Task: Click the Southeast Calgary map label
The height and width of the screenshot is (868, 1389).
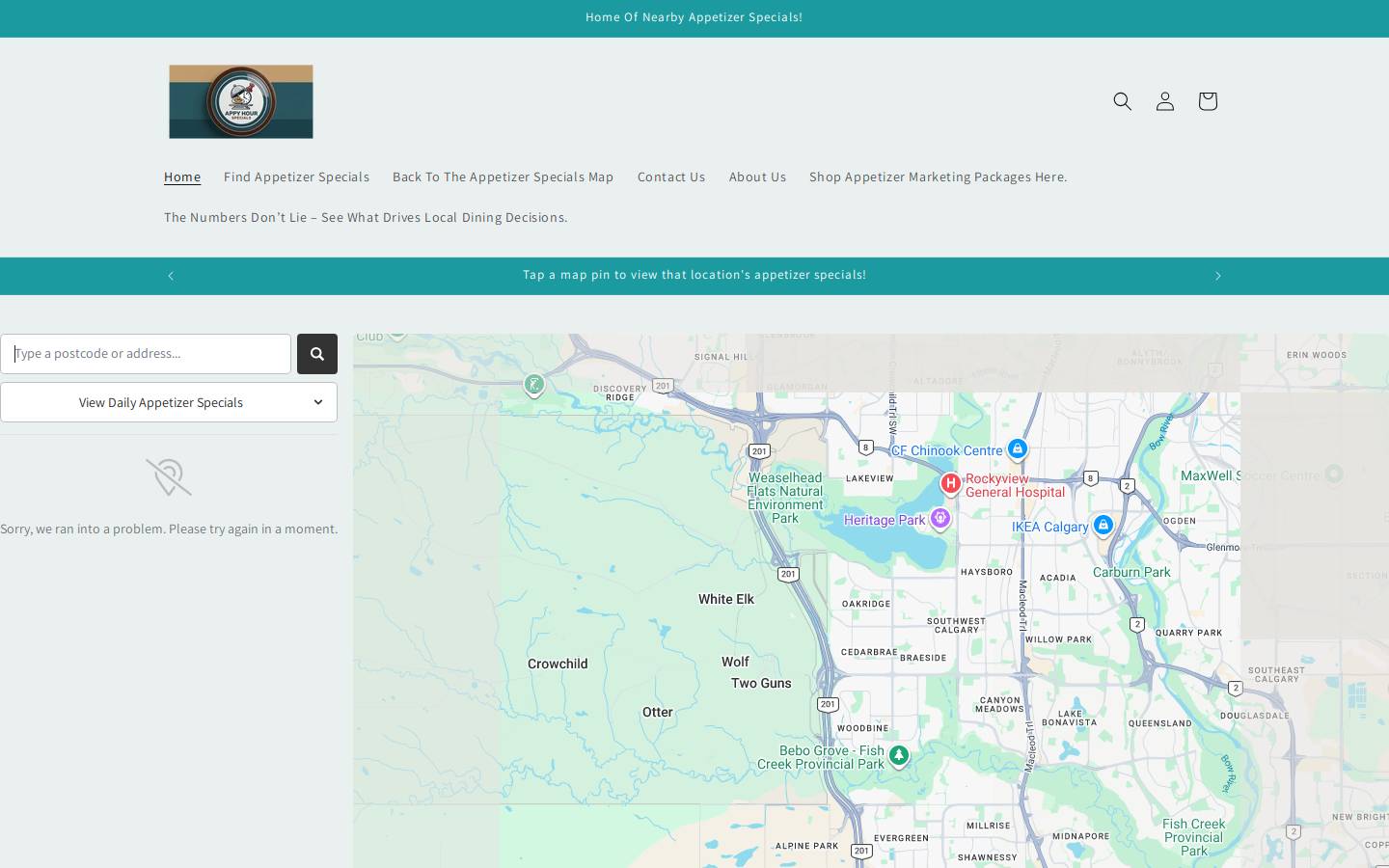Action: coord(1276,674)
